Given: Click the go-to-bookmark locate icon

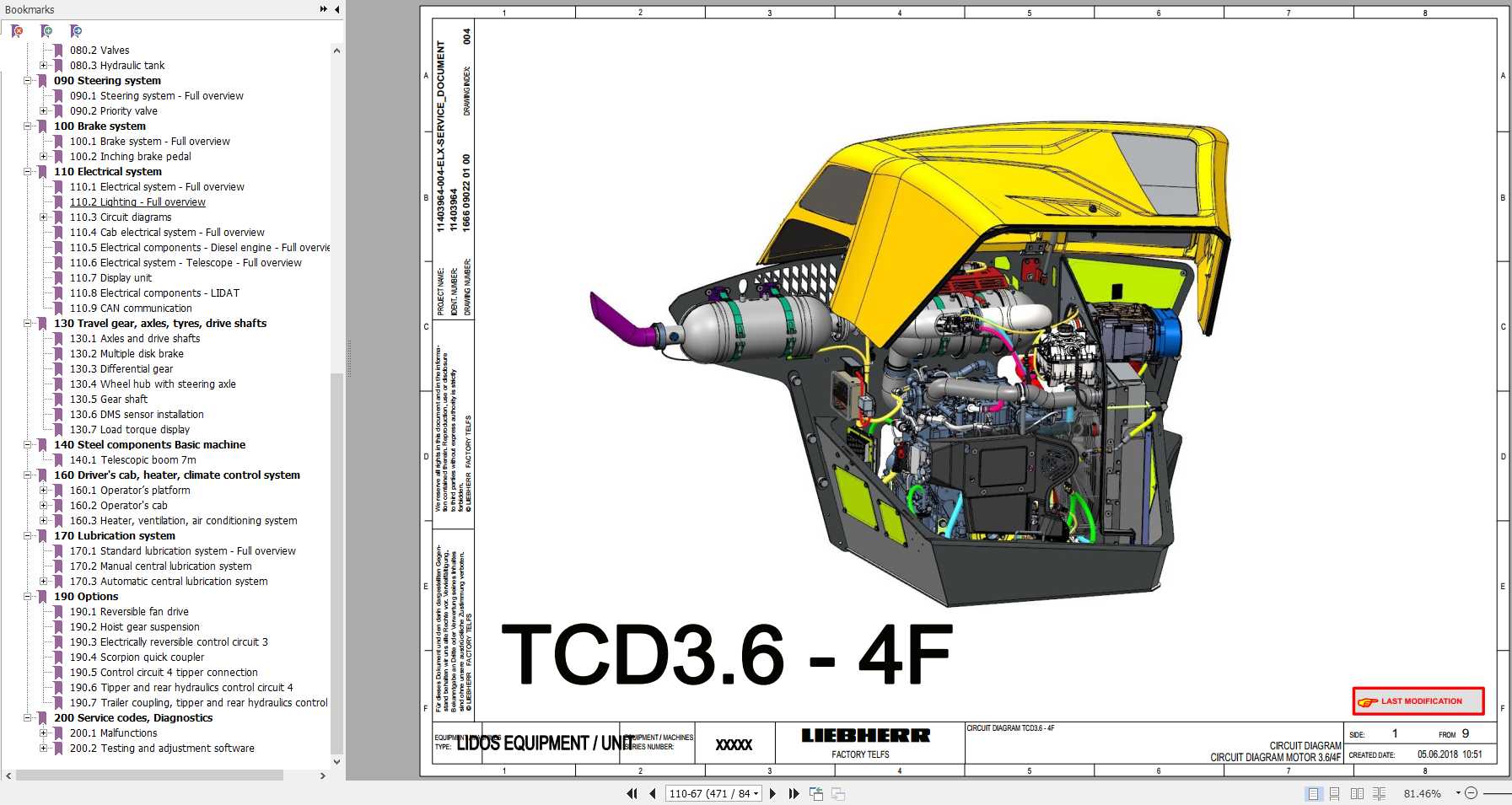Looking at the screenshot, I should (x=77, y=31).
